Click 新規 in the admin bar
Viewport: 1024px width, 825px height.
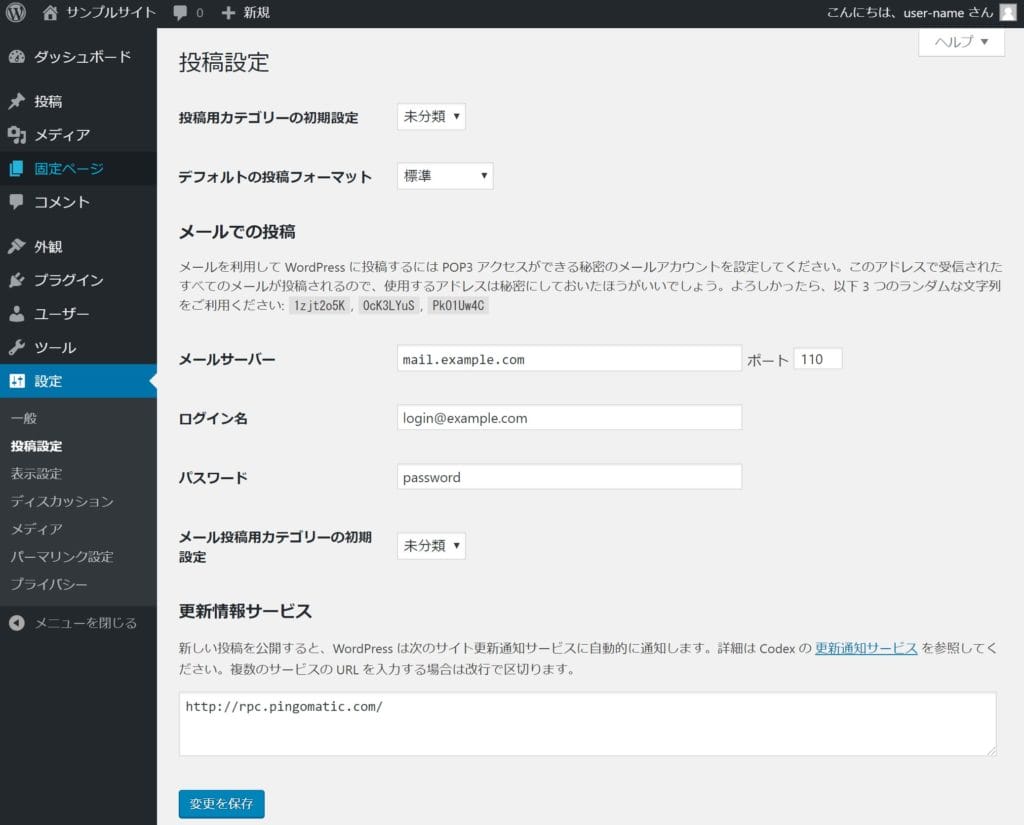click(x=256, y=12)
